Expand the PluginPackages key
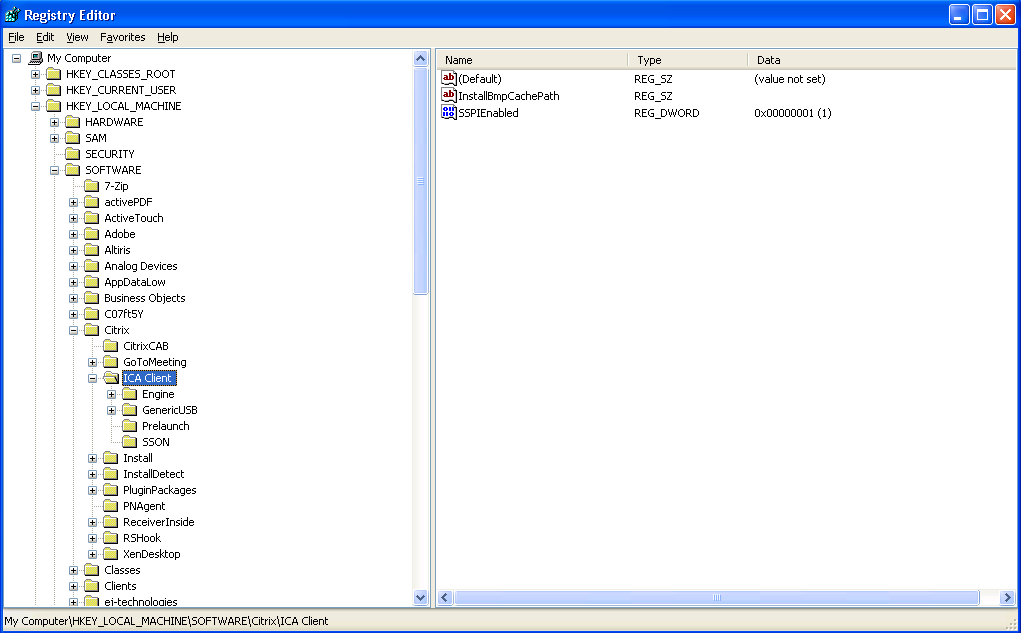 click(92, 490)
